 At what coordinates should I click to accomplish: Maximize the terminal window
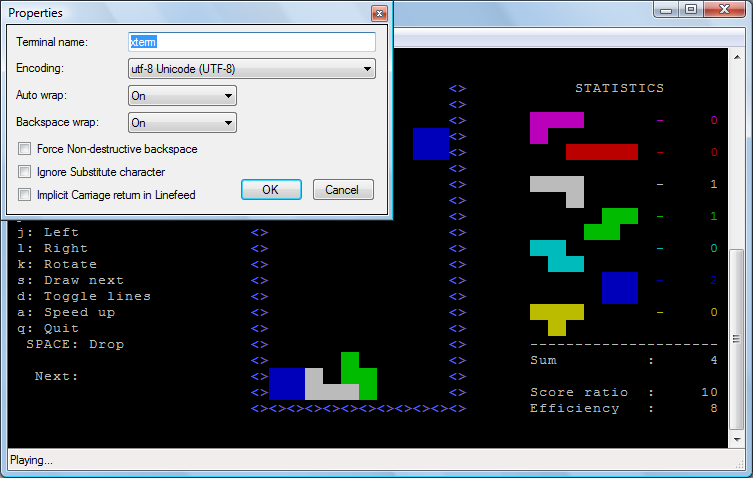(691, 10)
